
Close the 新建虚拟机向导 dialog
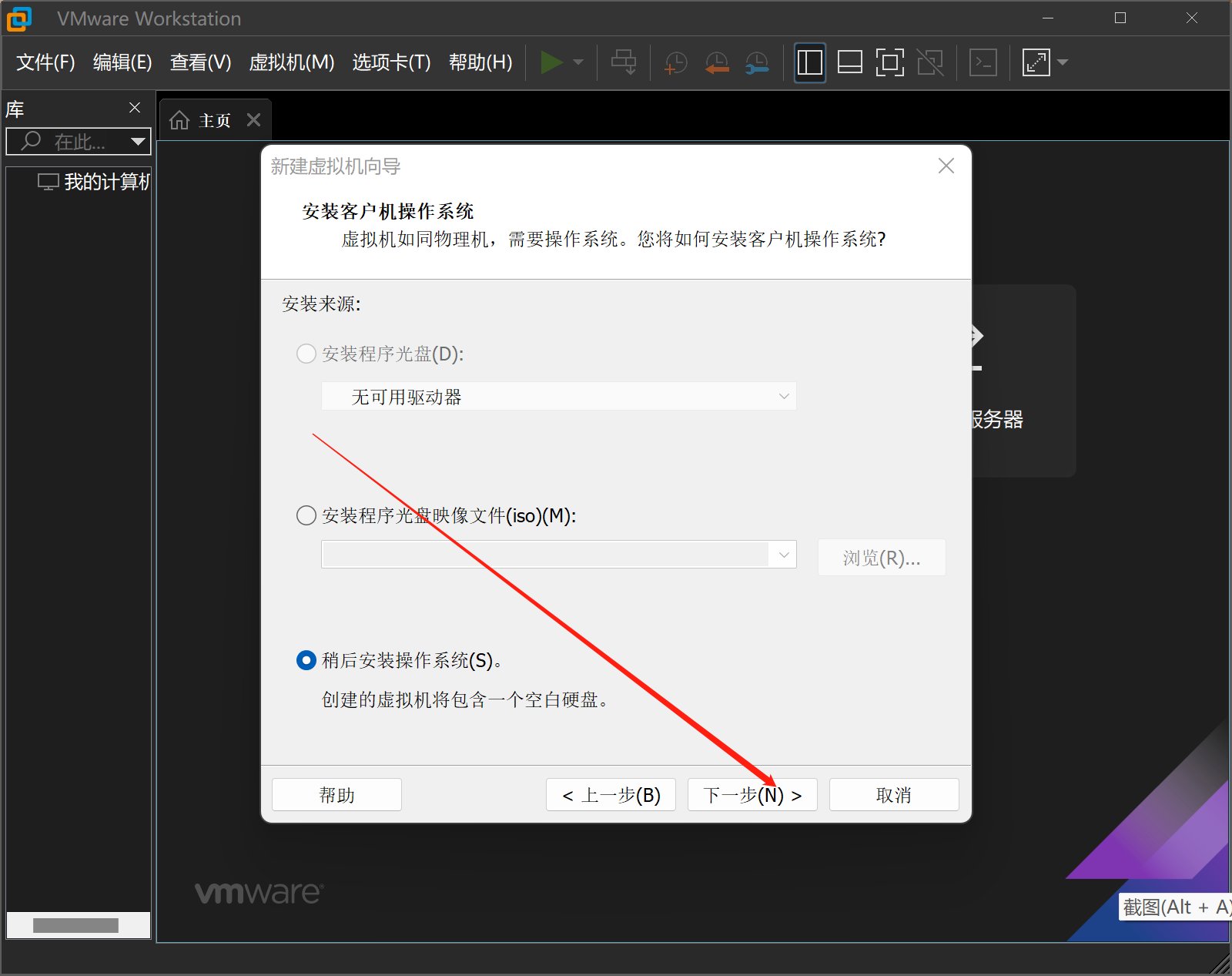click(x=946, y=166)
